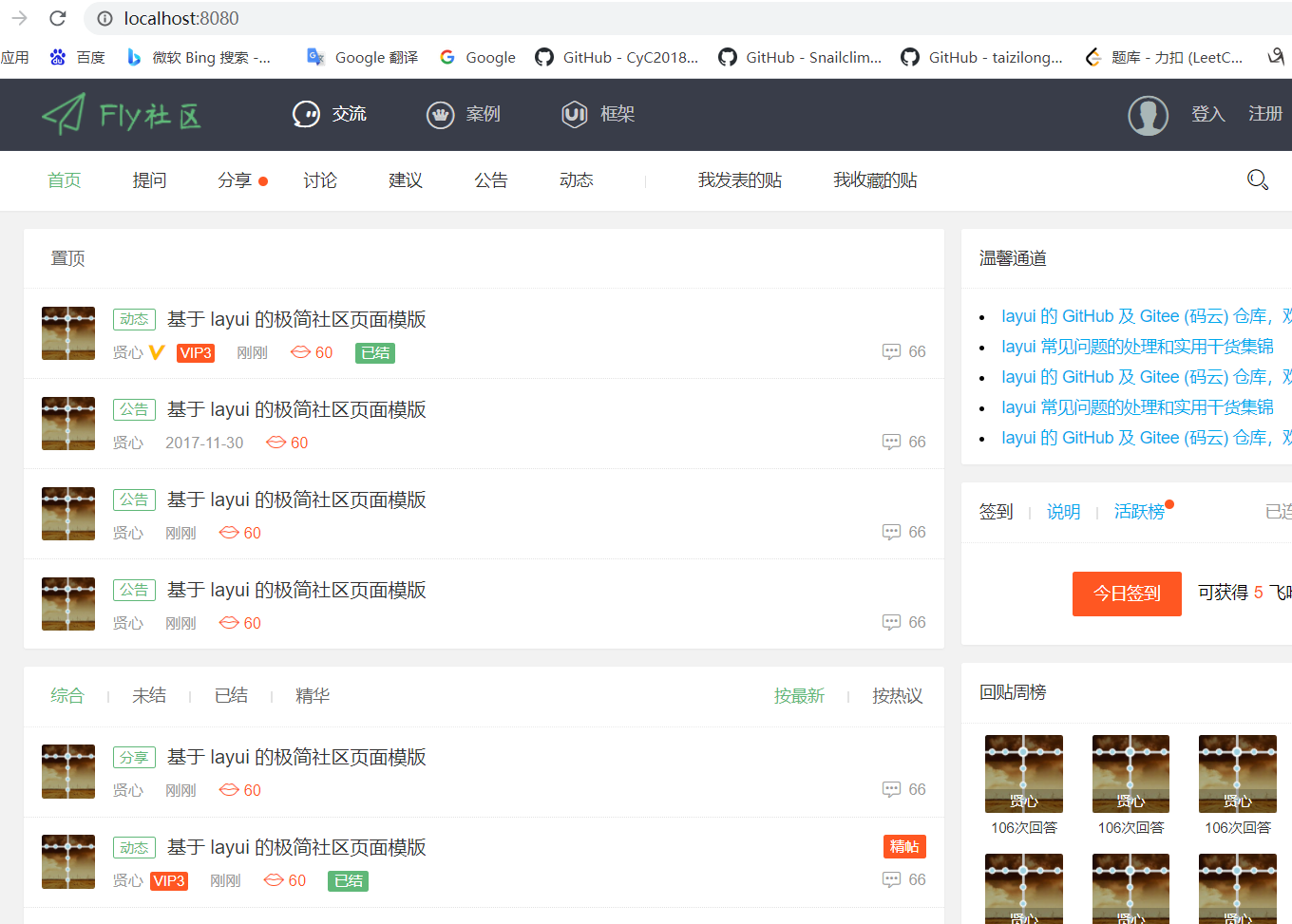
Task: Click the 动态 tag on the first pinned post
Action: [x=134, y=319]
